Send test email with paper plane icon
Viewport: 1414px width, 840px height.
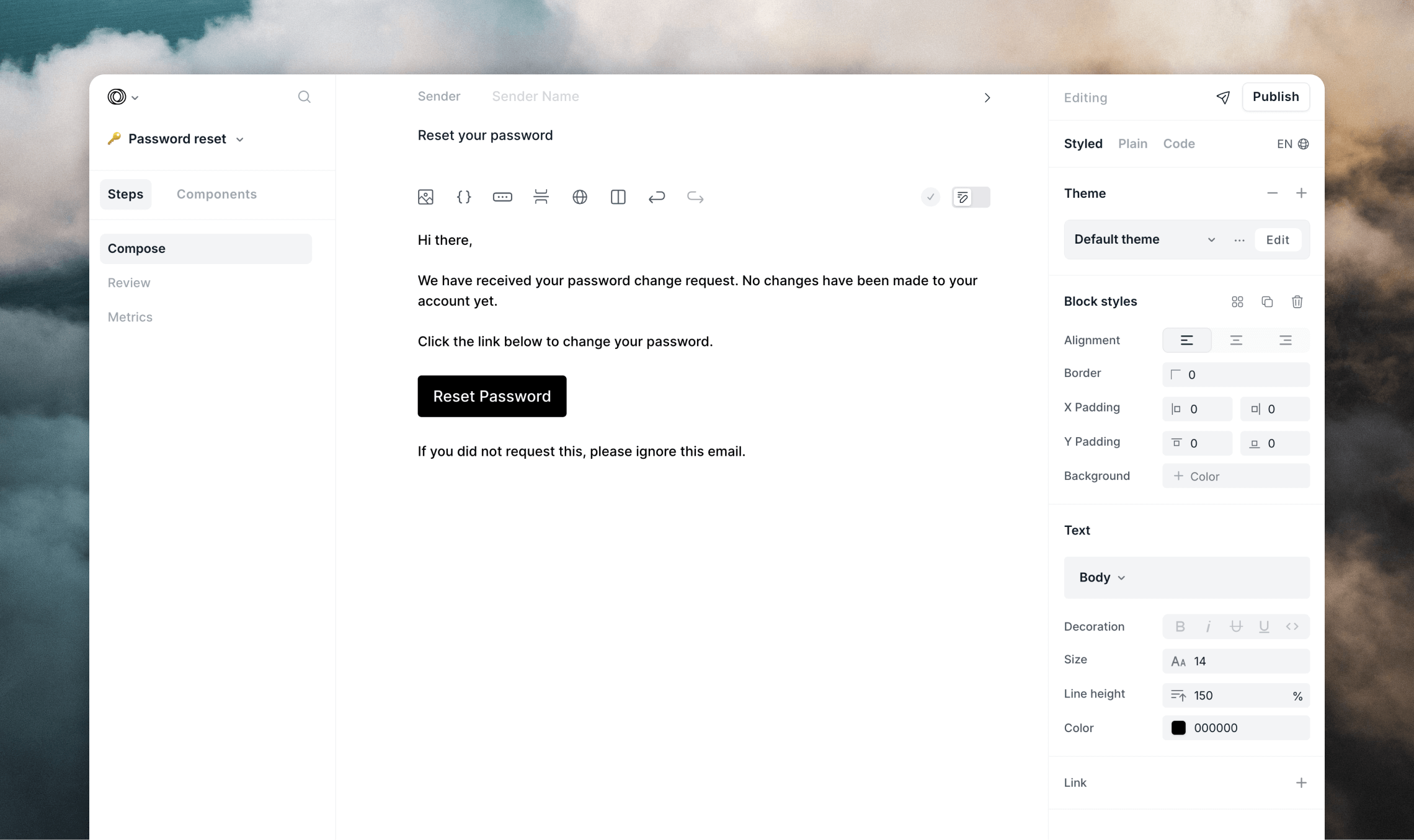(1223, 97)
